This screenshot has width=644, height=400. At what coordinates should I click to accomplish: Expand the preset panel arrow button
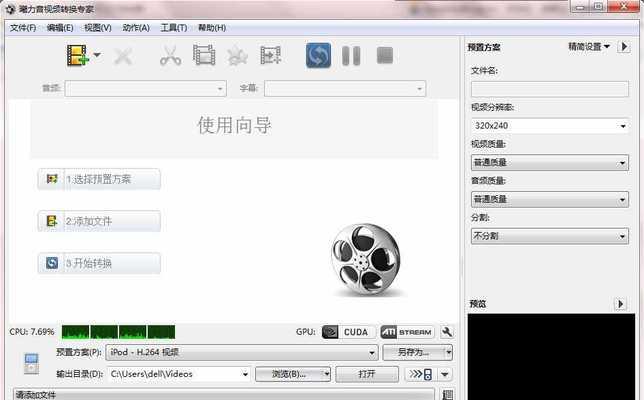[624, 46]
